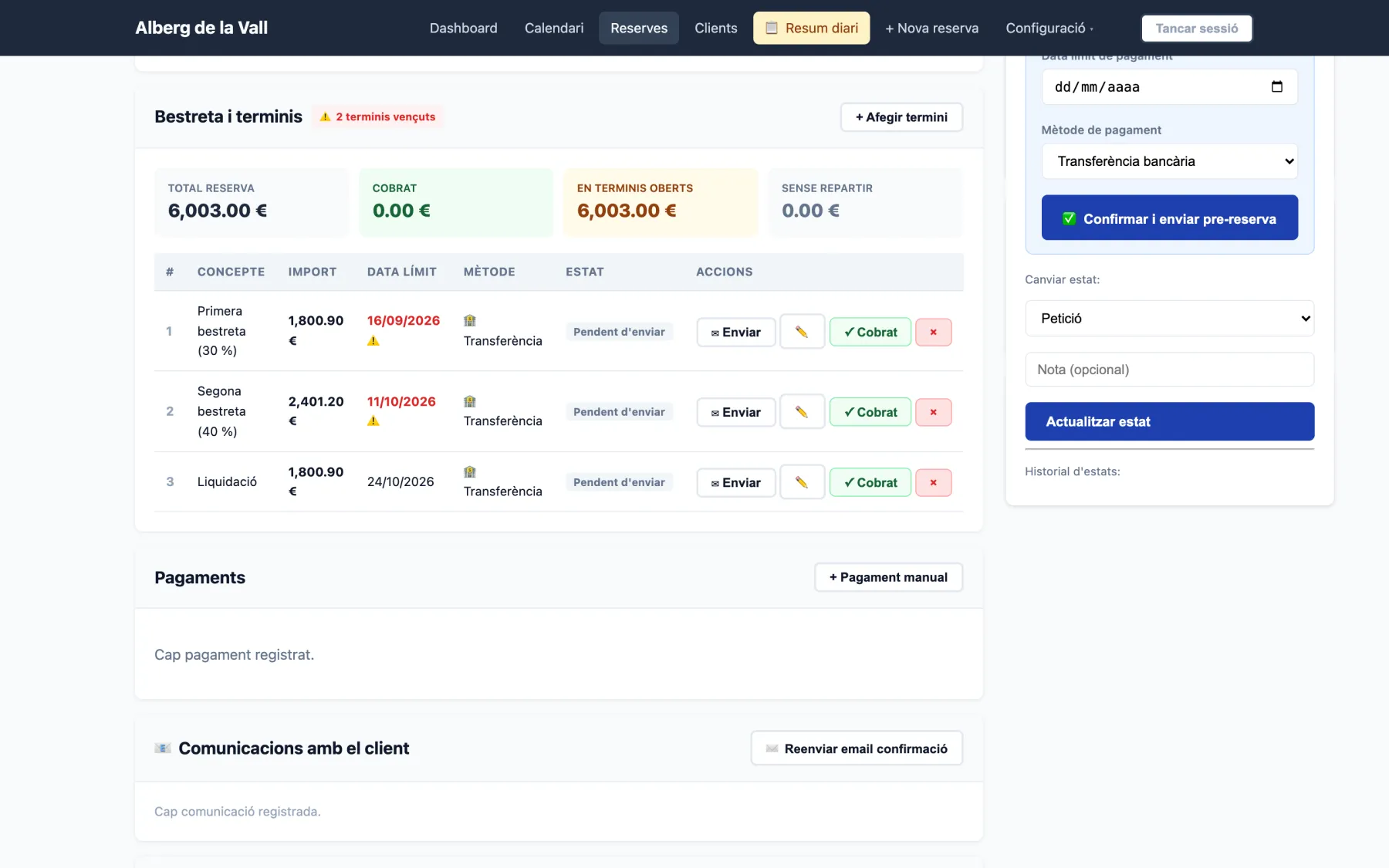
Task: Send the Liquidació payment request
Action: (x=736, y=482)
